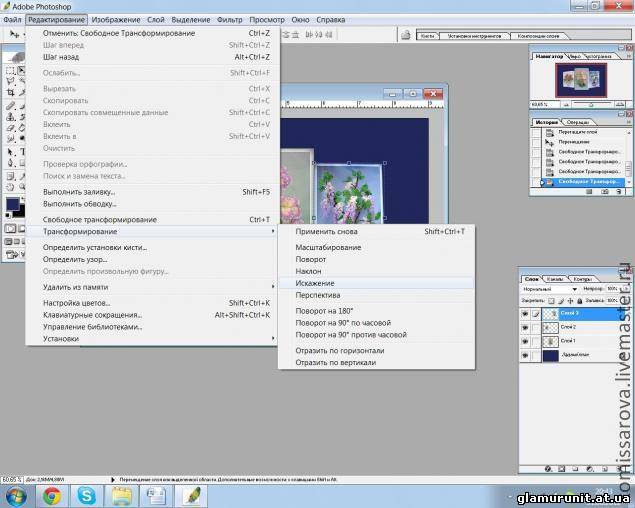Click the Move tool icon in options bar

coord(15,34)
